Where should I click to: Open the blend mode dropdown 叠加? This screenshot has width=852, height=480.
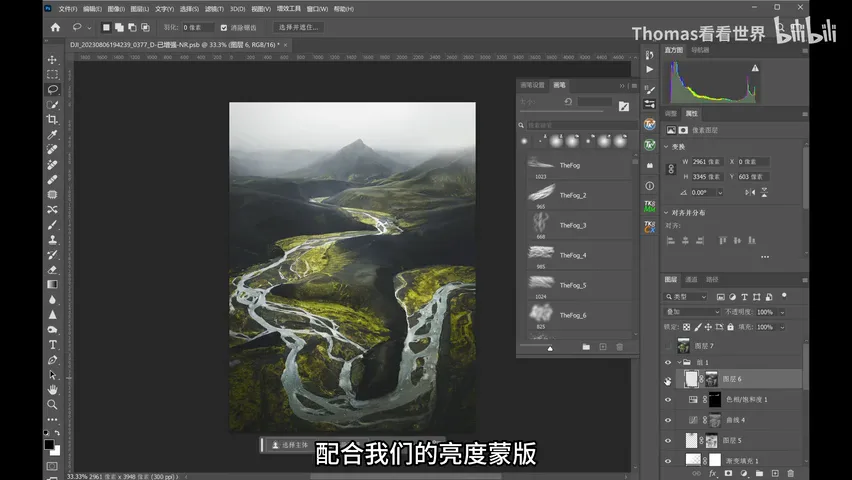(692, 312)
